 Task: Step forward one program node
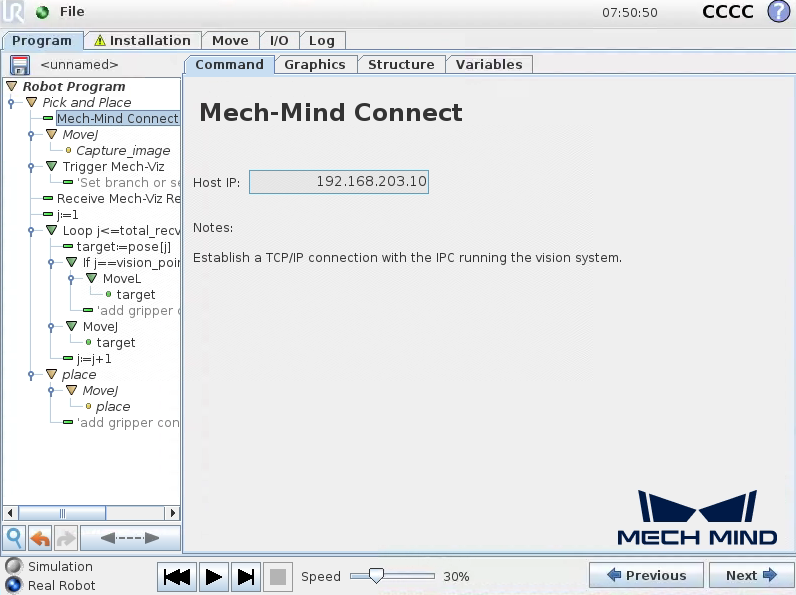246,577
